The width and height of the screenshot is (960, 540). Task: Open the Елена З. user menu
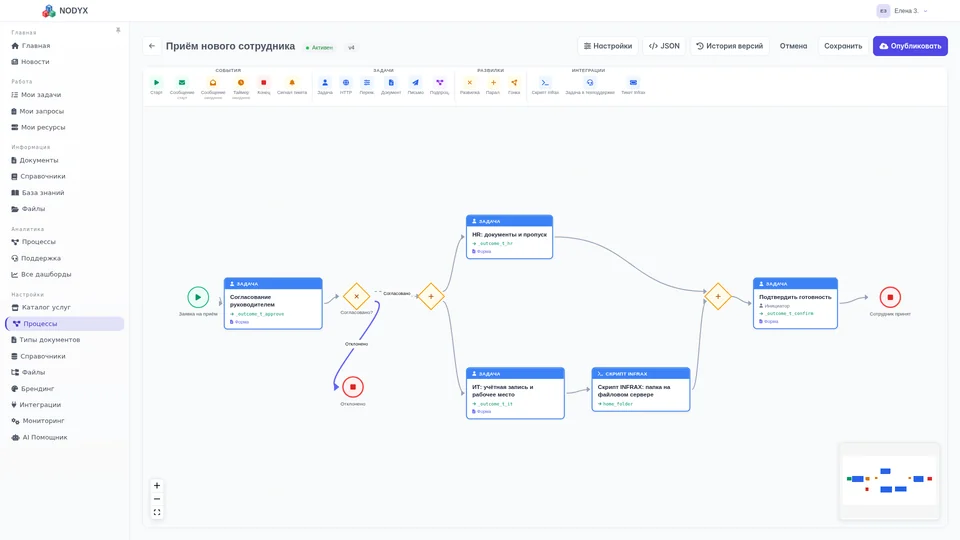click(x=902, y=10)
